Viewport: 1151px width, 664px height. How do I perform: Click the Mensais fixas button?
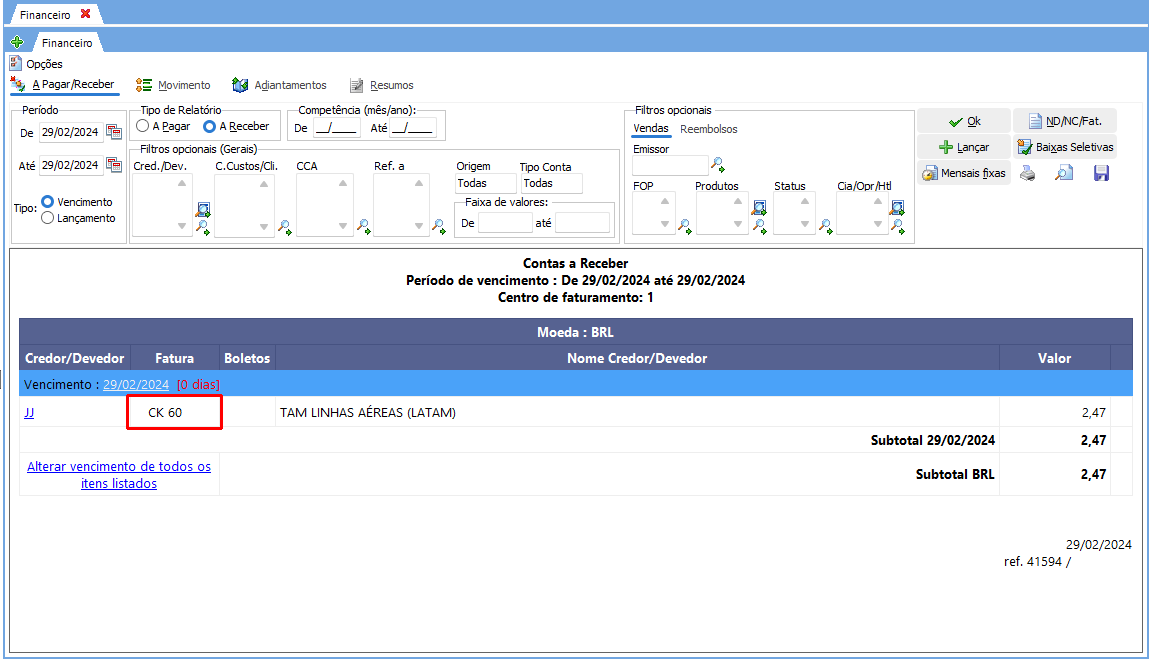pyautogui.click(x=964, y=173)
